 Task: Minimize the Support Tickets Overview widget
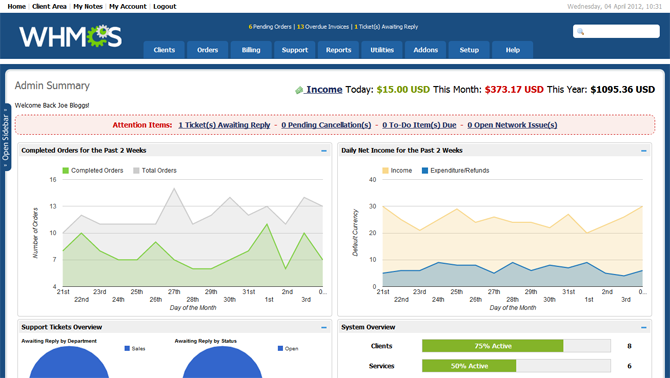(324, 328)
